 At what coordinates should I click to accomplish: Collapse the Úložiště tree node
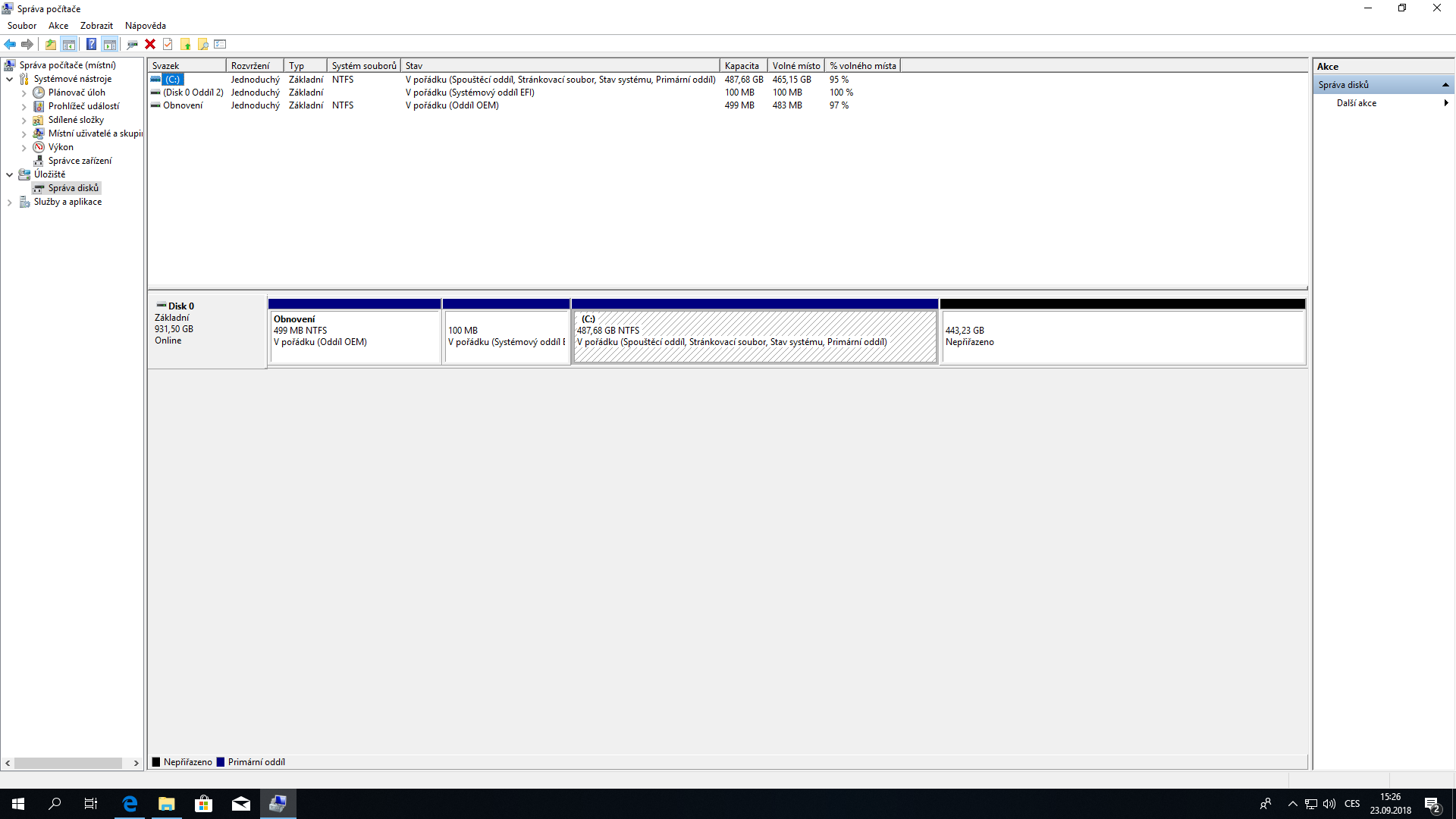(x=9, y=174)
